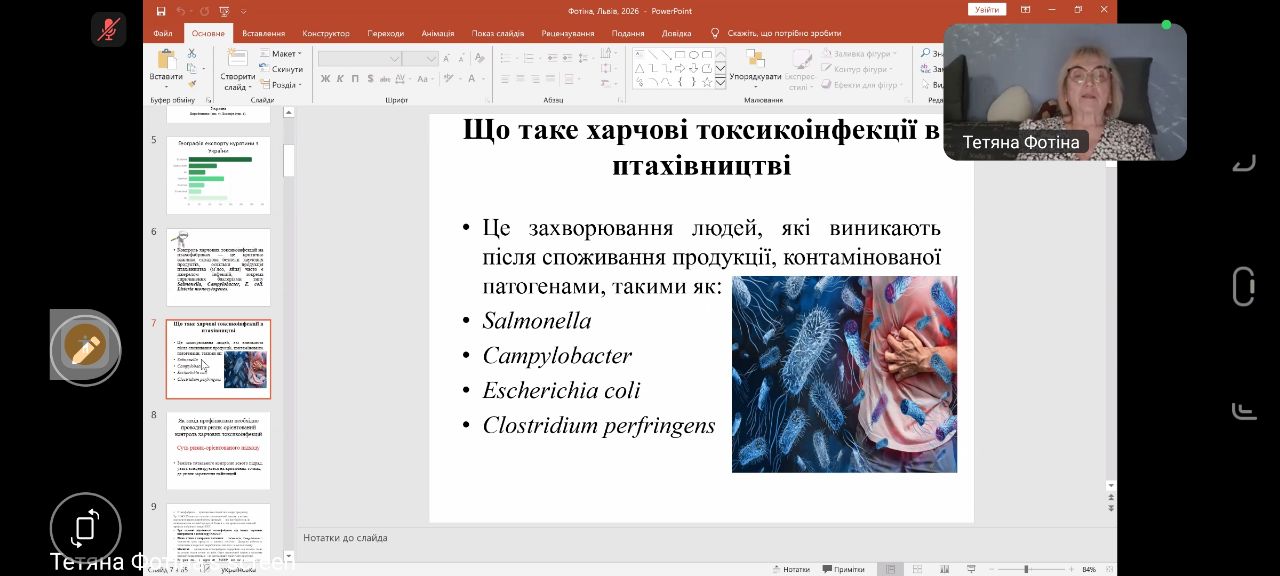Screen dimensions: 1280x576
Task: Click the Save icon in quick access toolbar
Action: 160,11
